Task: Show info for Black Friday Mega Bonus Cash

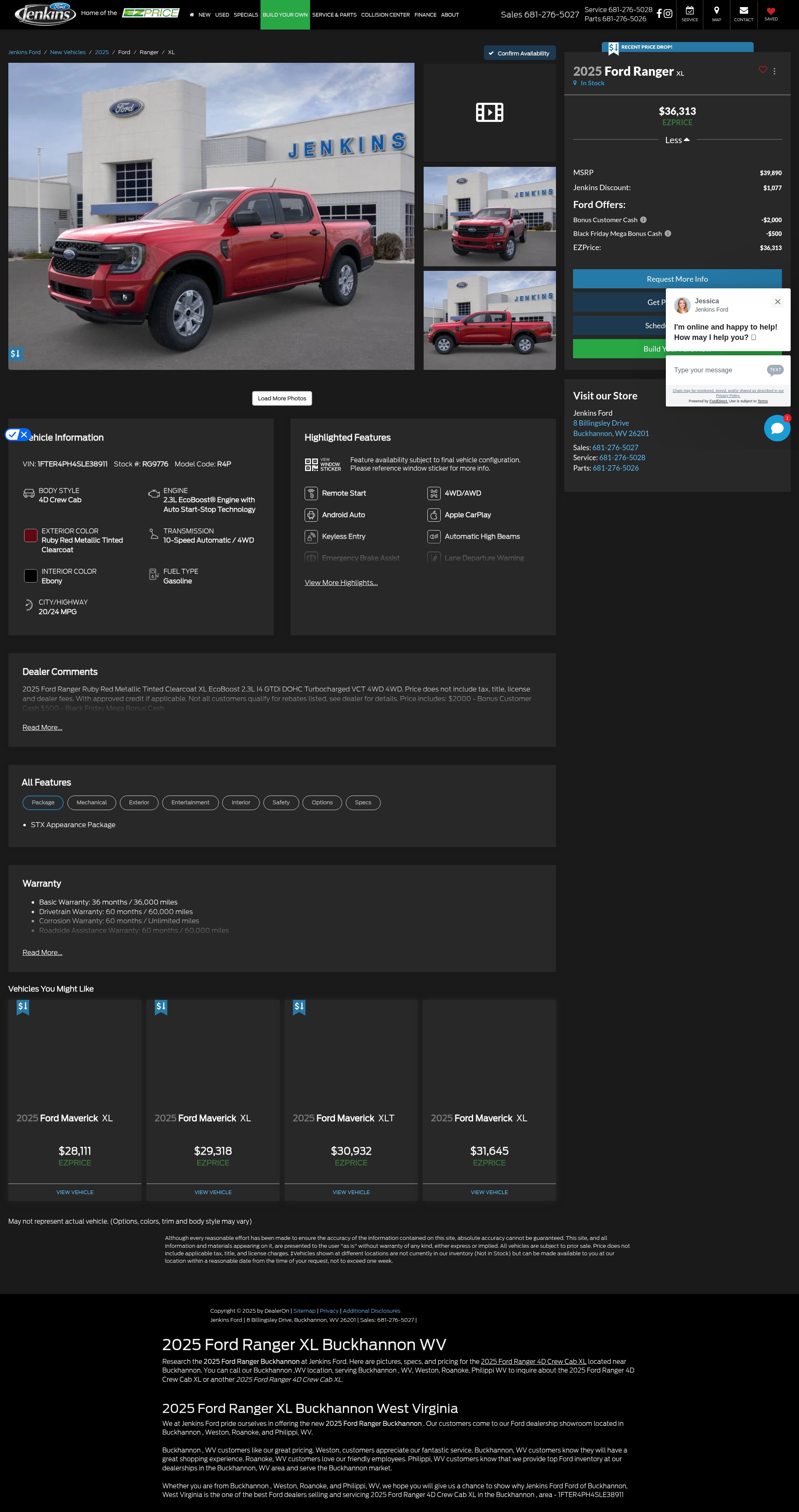Action: pyautogui.click(x=668, y=233)
